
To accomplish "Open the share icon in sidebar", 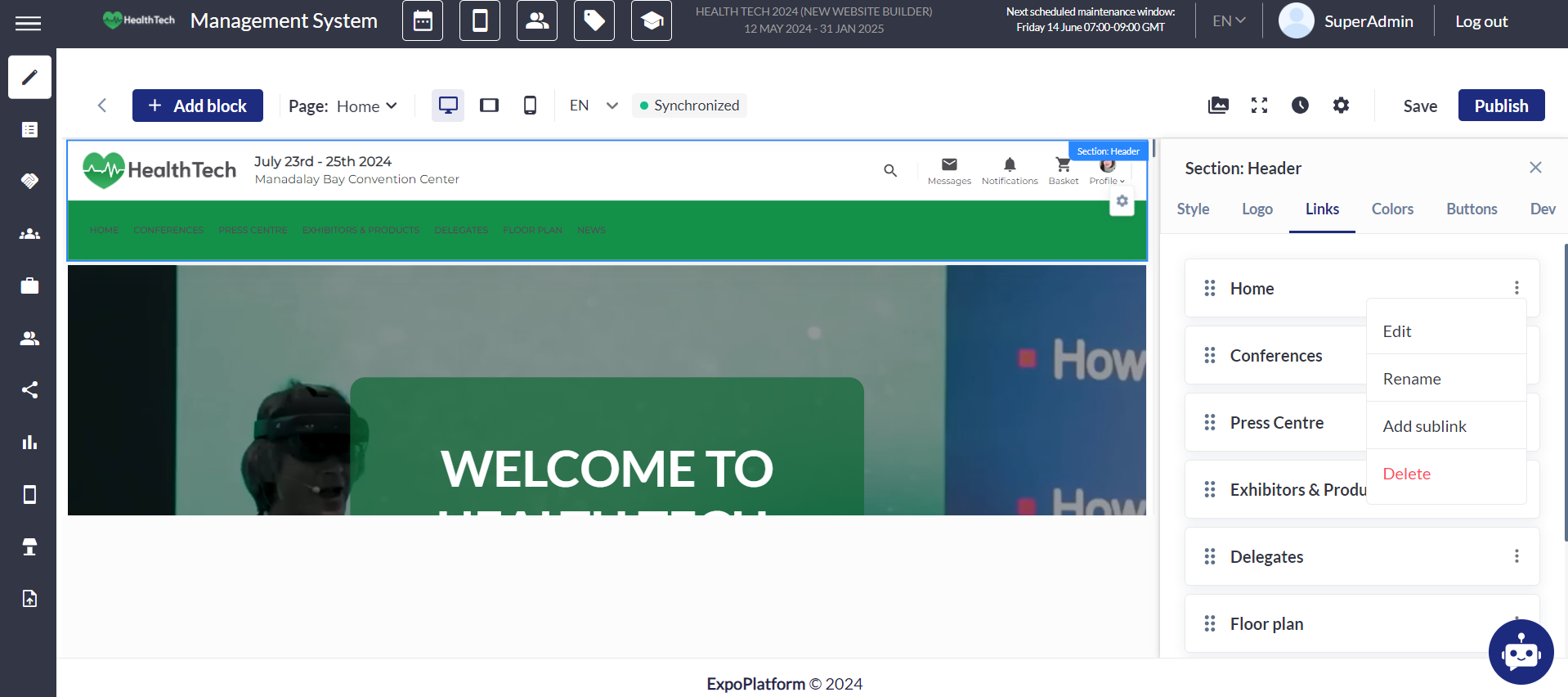I will tap(29, 389).
